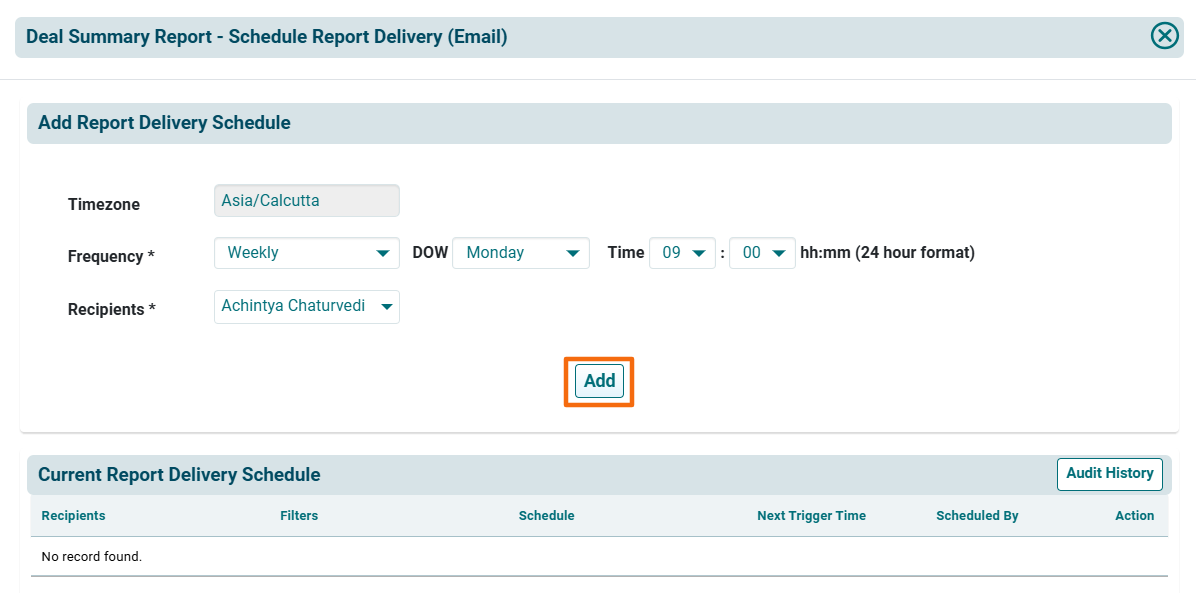Click the Scheduled By column header
The image size is (1196, 593).
[x=977, y=516]
